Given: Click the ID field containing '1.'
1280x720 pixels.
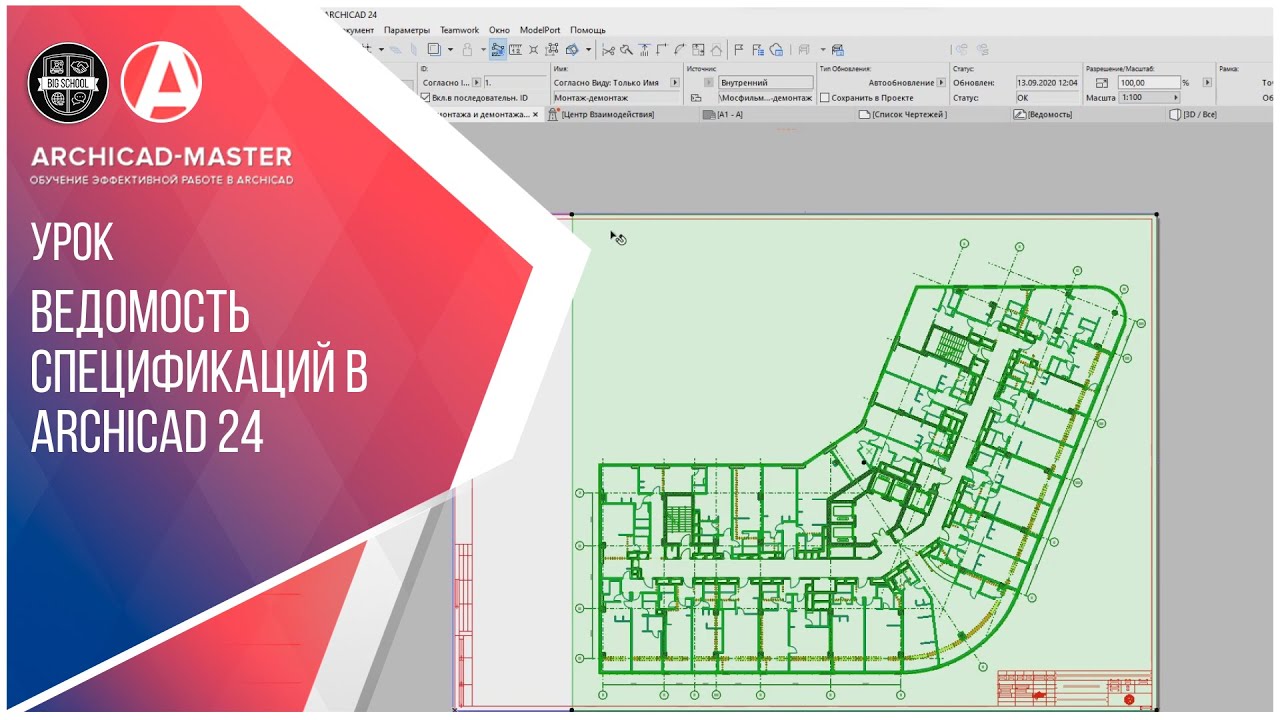Looking at the screenshot, I should point(516,83).
